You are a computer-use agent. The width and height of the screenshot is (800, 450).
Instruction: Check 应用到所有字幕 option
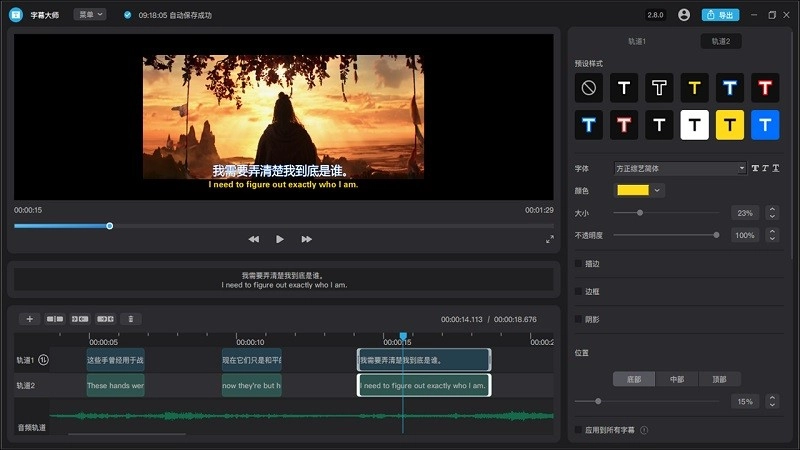pos(579,430)
